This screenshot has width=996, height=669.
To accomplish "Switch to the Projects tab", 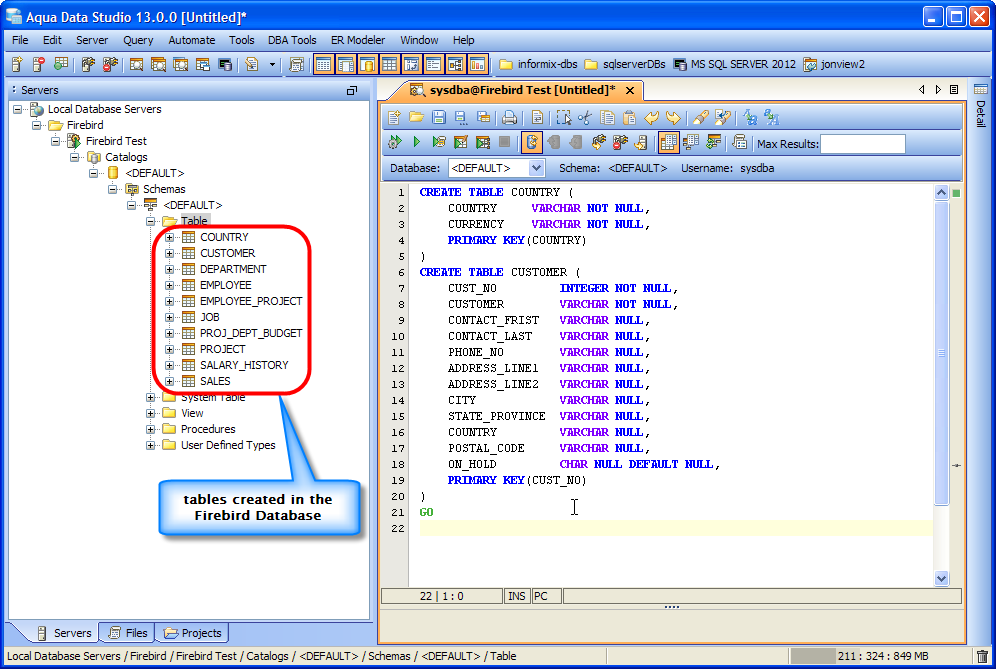I will pos(193,633).
